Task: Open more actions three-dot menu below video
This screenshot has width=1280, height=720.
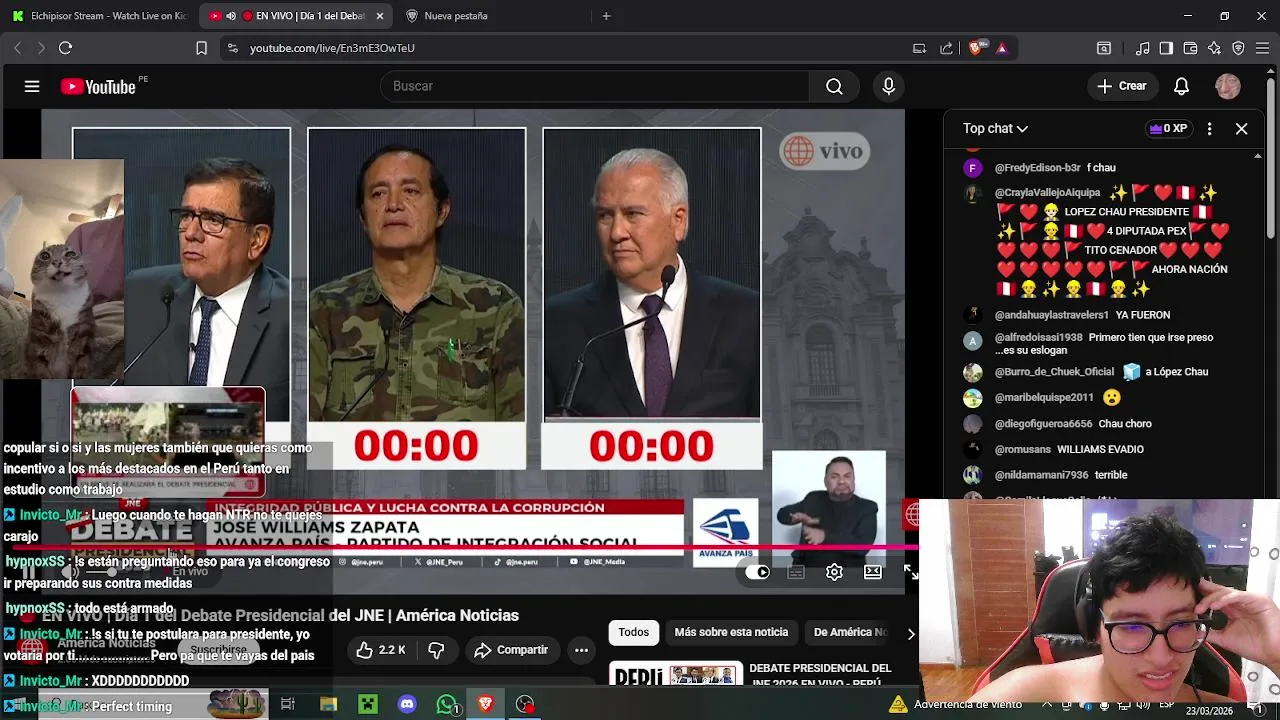Action: click(581, 650)
